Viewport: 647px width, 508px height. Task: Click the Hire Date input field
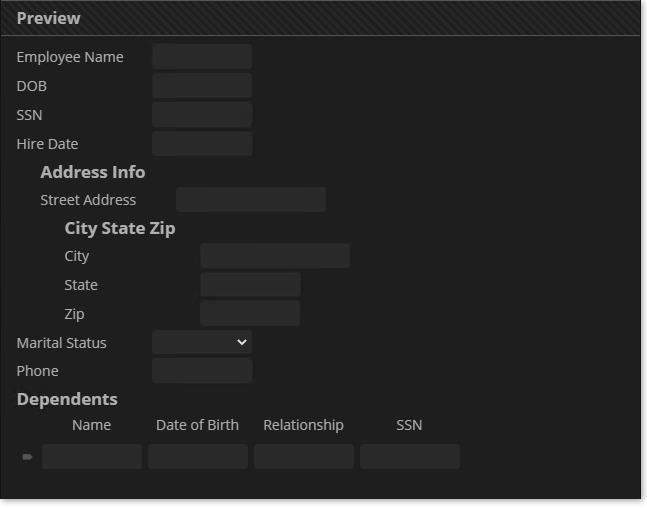pos(202,144)
